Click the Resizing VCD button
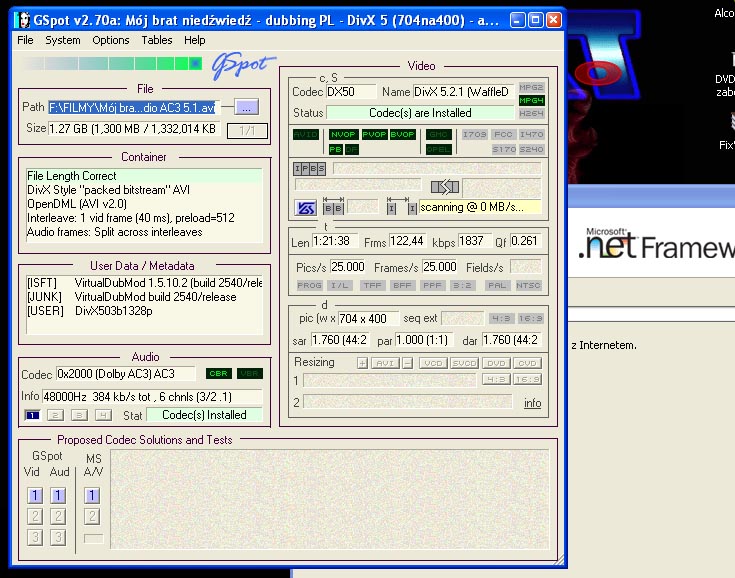735x578 pixels. pyautogui.click(x=433, y=363)
